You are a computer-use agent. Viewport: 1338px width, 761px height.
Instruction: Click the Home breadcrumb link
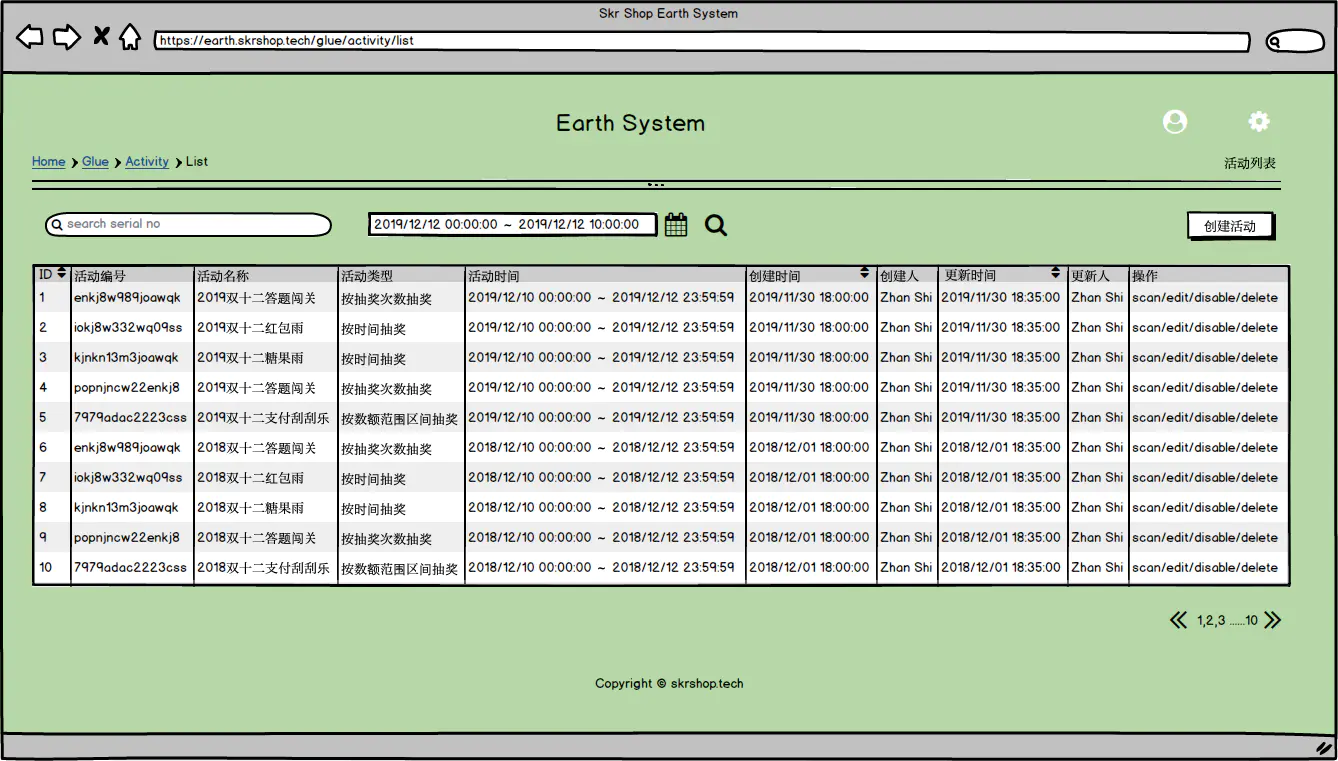point(49,162)
